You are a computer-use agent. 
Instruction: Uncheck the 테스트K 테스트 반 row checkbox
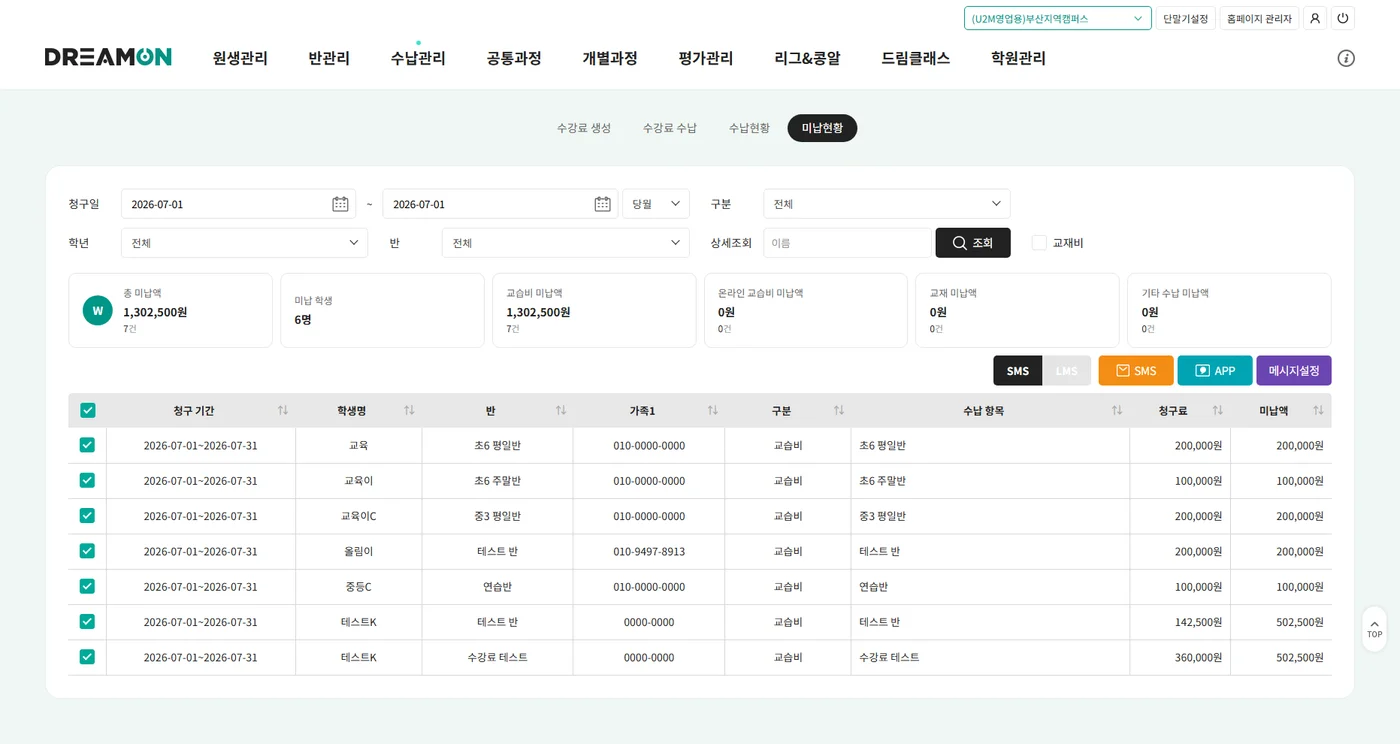tap(87, 621)
